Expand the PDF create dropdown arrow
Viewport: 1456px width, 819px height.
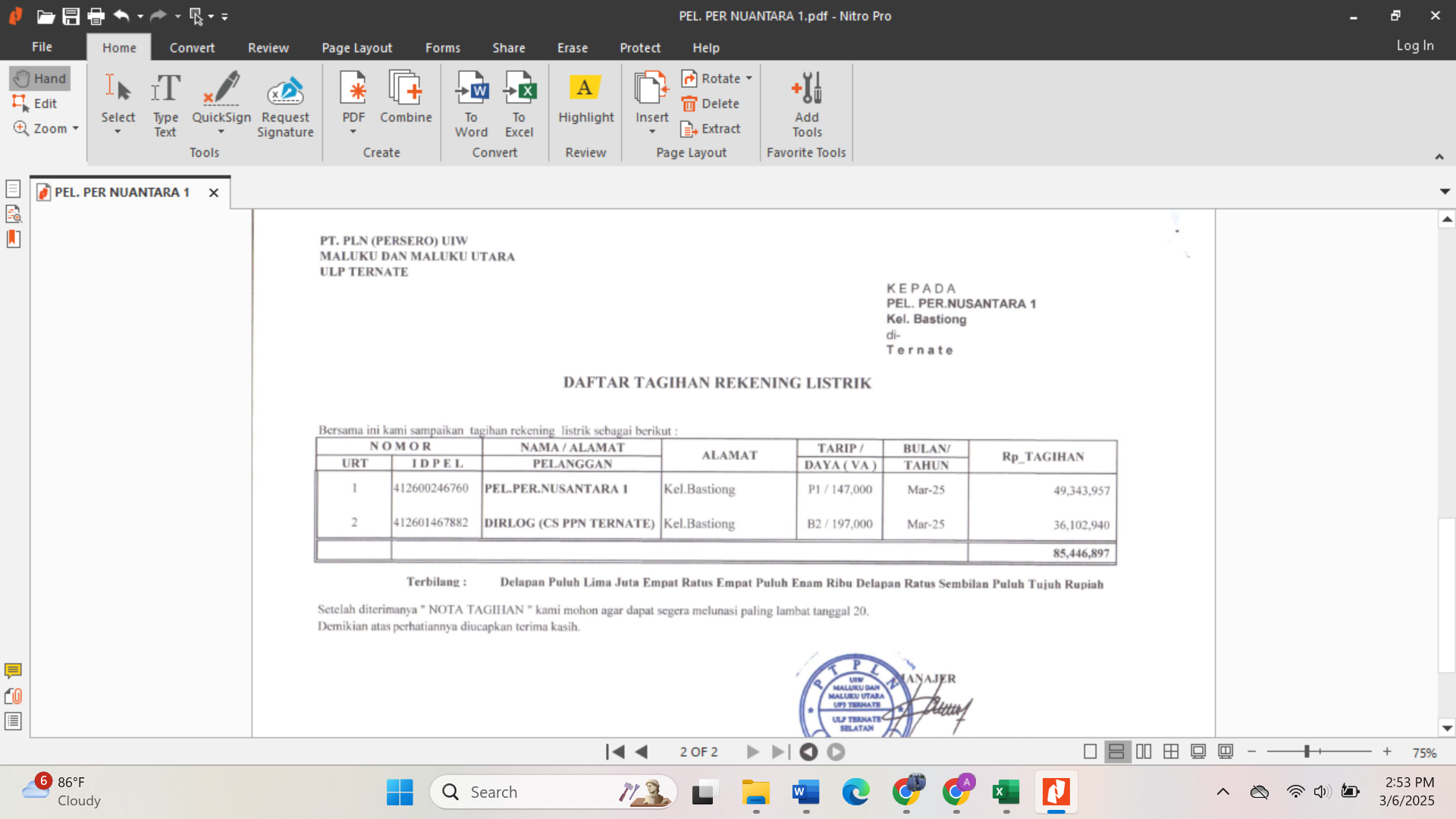[x=353, y=132]
